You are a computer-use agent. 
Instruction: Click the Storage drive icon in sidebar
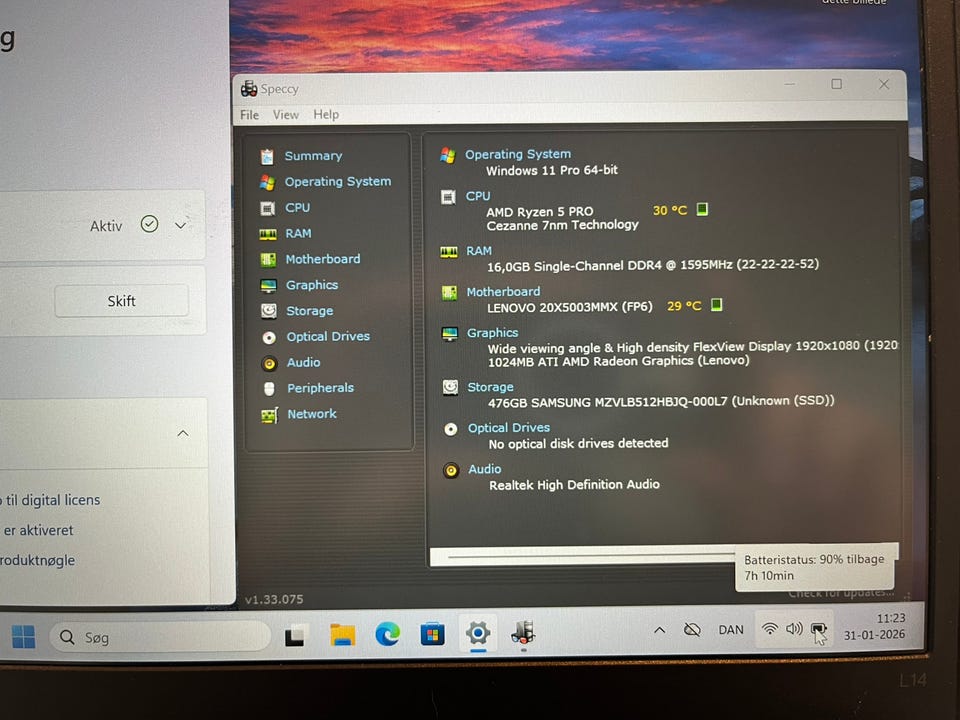(x=269, y=311)
